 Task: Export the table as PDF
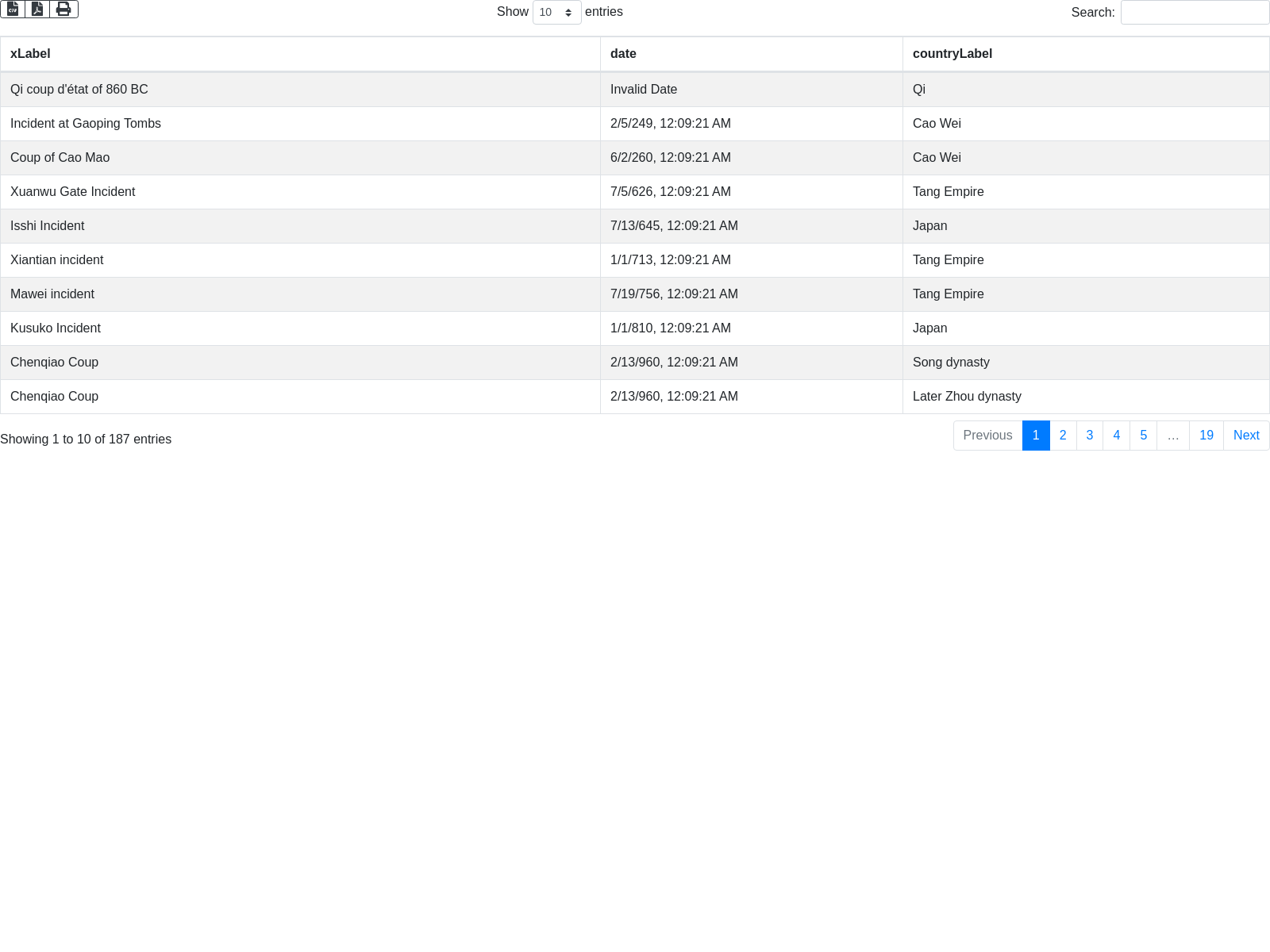(37, 9)
